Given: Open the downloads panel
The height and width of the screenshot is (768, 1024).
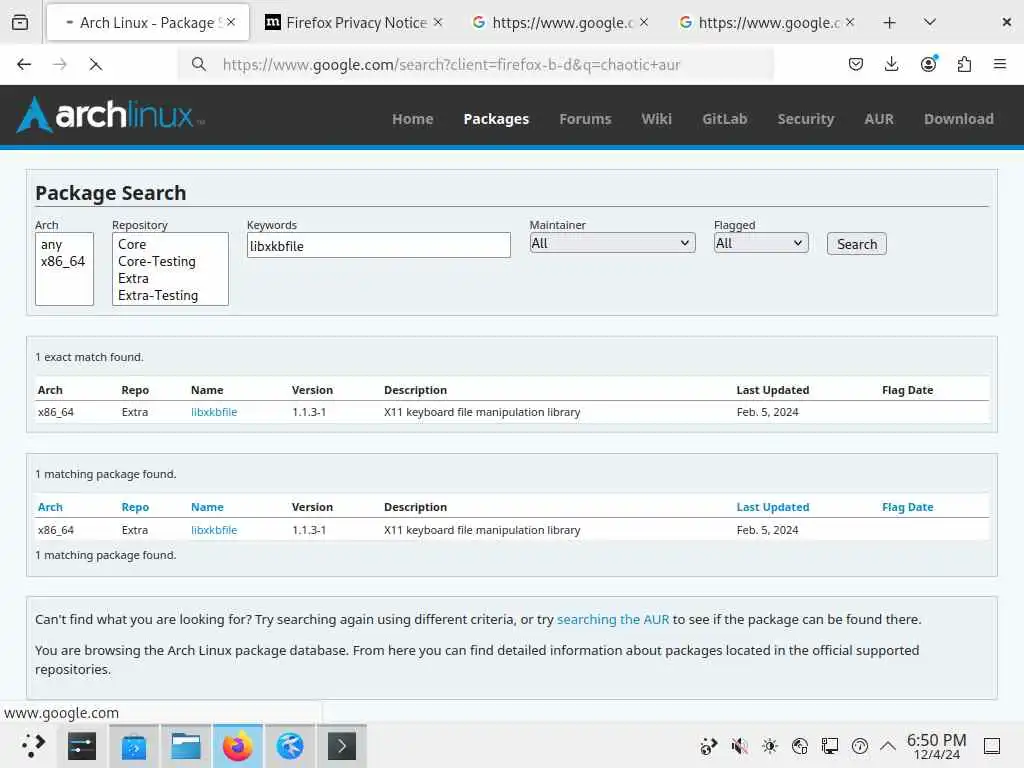Looking at the screenshot, I should [x=891, y=64].
